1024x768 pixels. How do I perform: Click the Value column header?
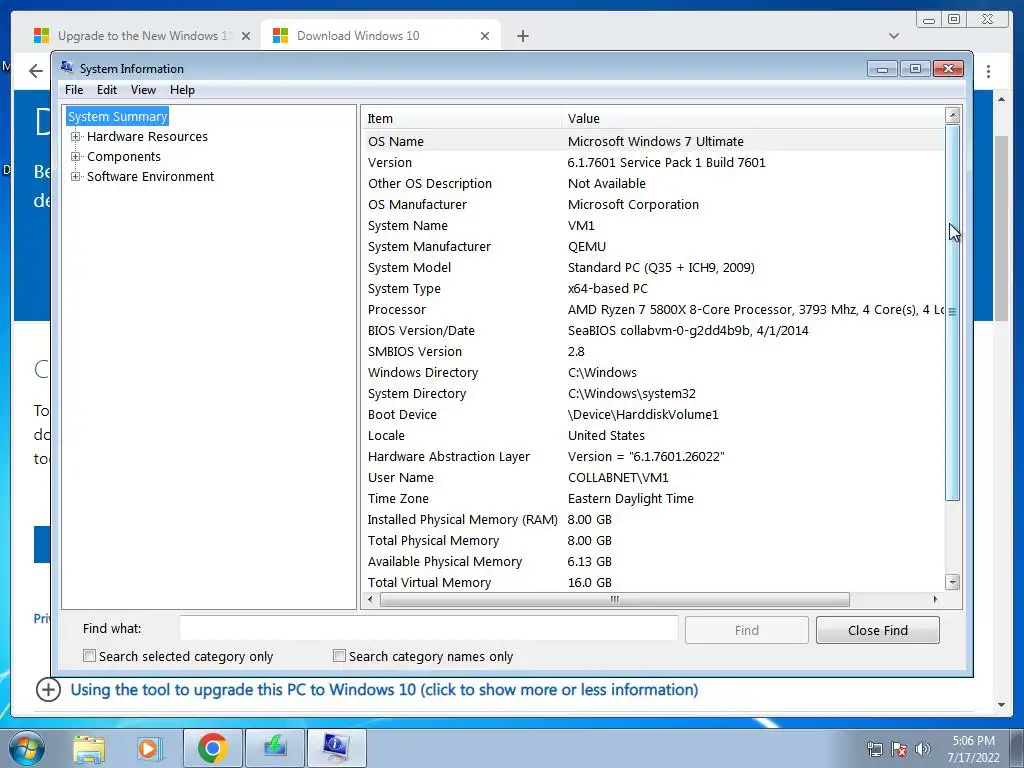752,118
